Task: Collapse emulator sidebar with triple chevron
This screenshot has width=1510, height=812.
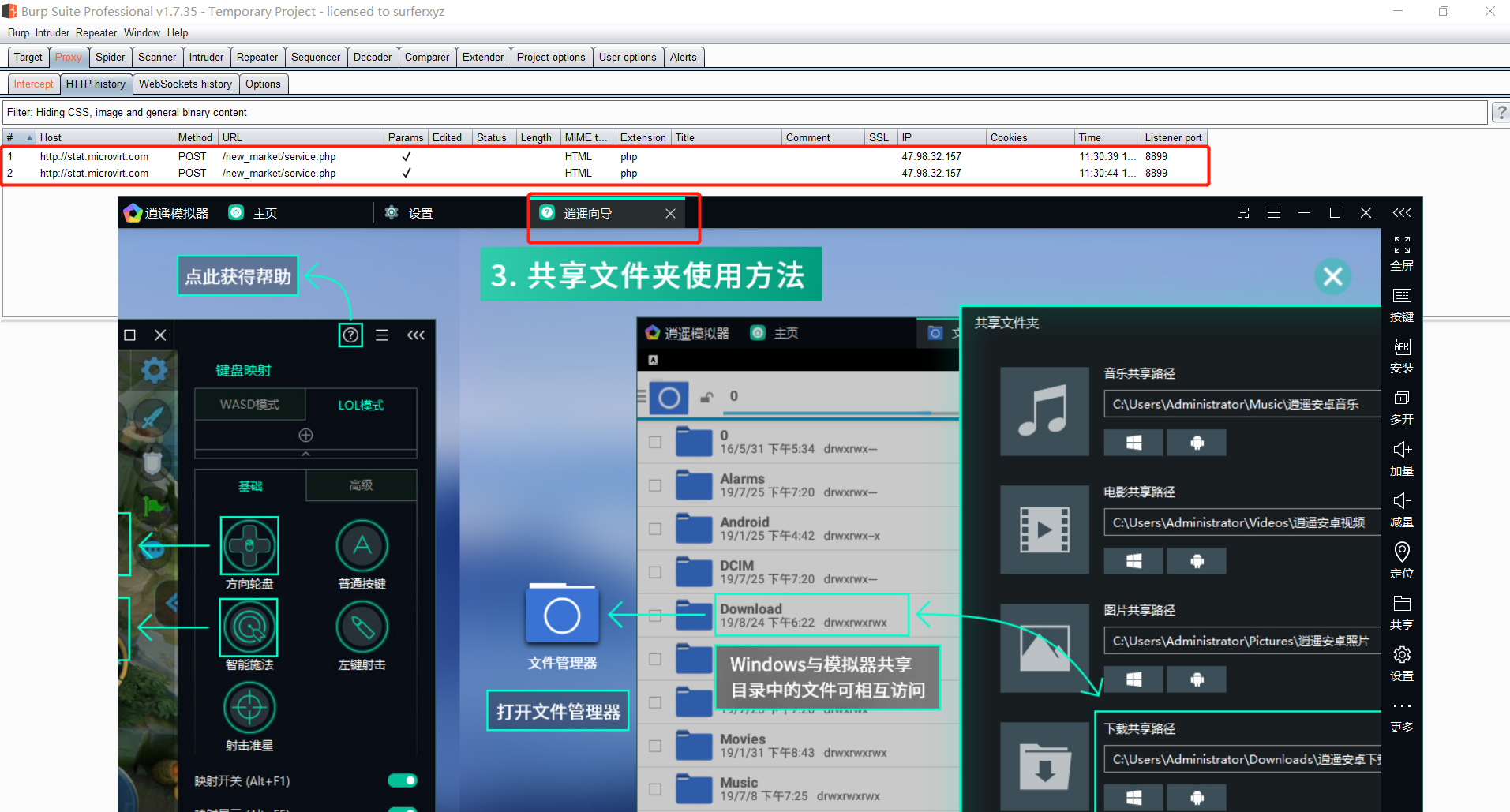Action: [x=1402, y=213]
